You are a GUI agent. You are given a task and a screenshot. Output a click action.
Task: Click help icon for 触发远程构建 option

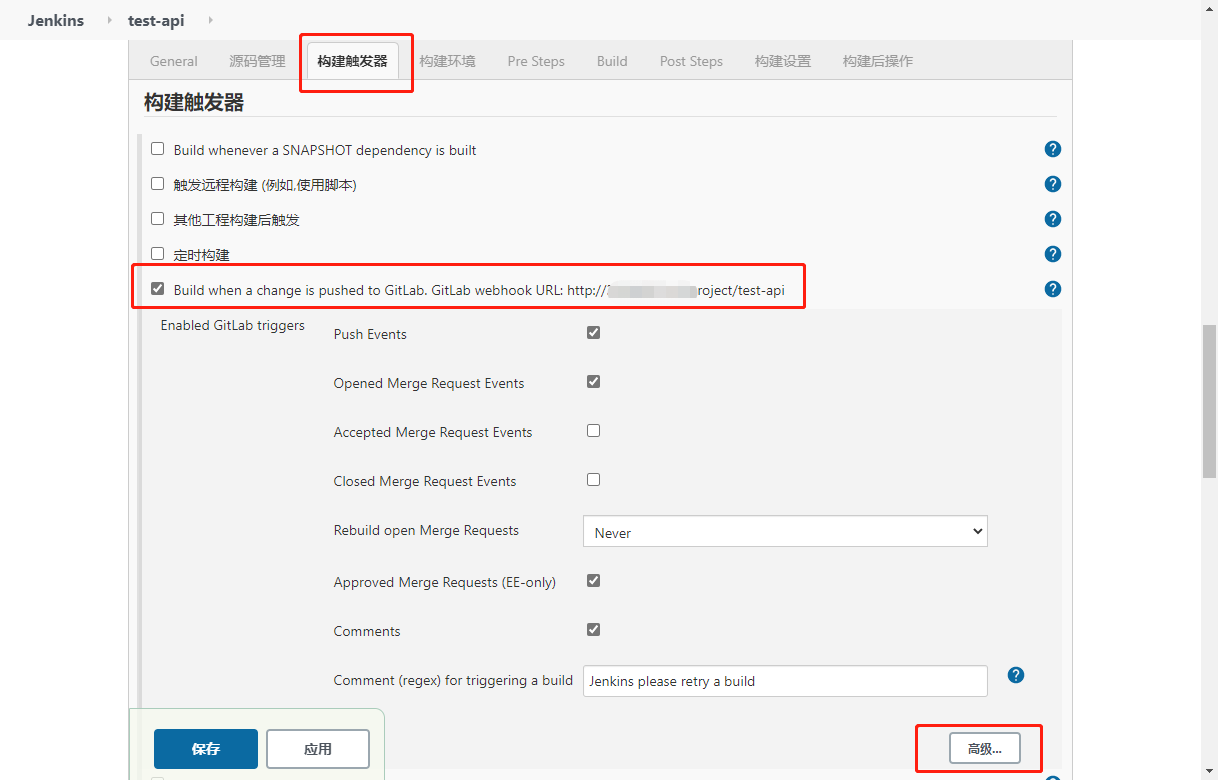1052,184
